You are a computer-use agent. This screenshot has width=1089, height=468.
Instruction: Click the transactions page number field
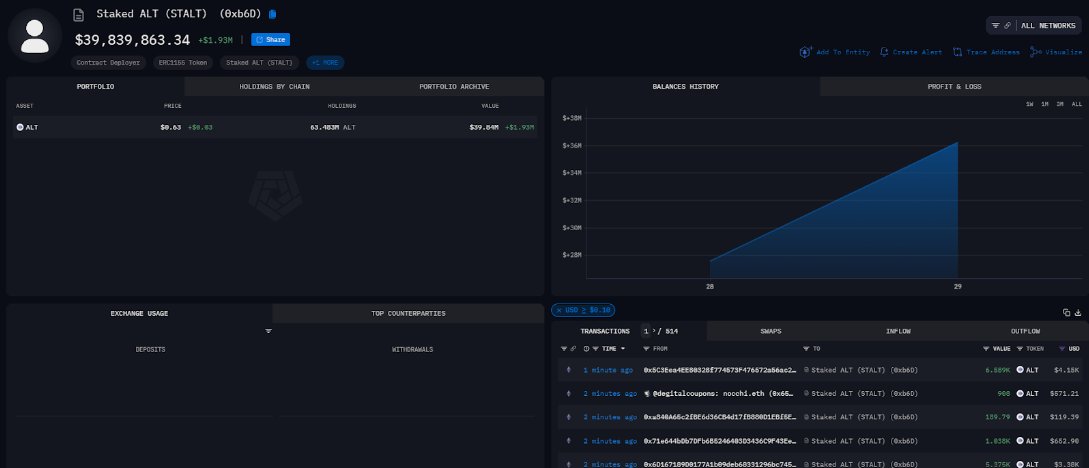(646, 331)
